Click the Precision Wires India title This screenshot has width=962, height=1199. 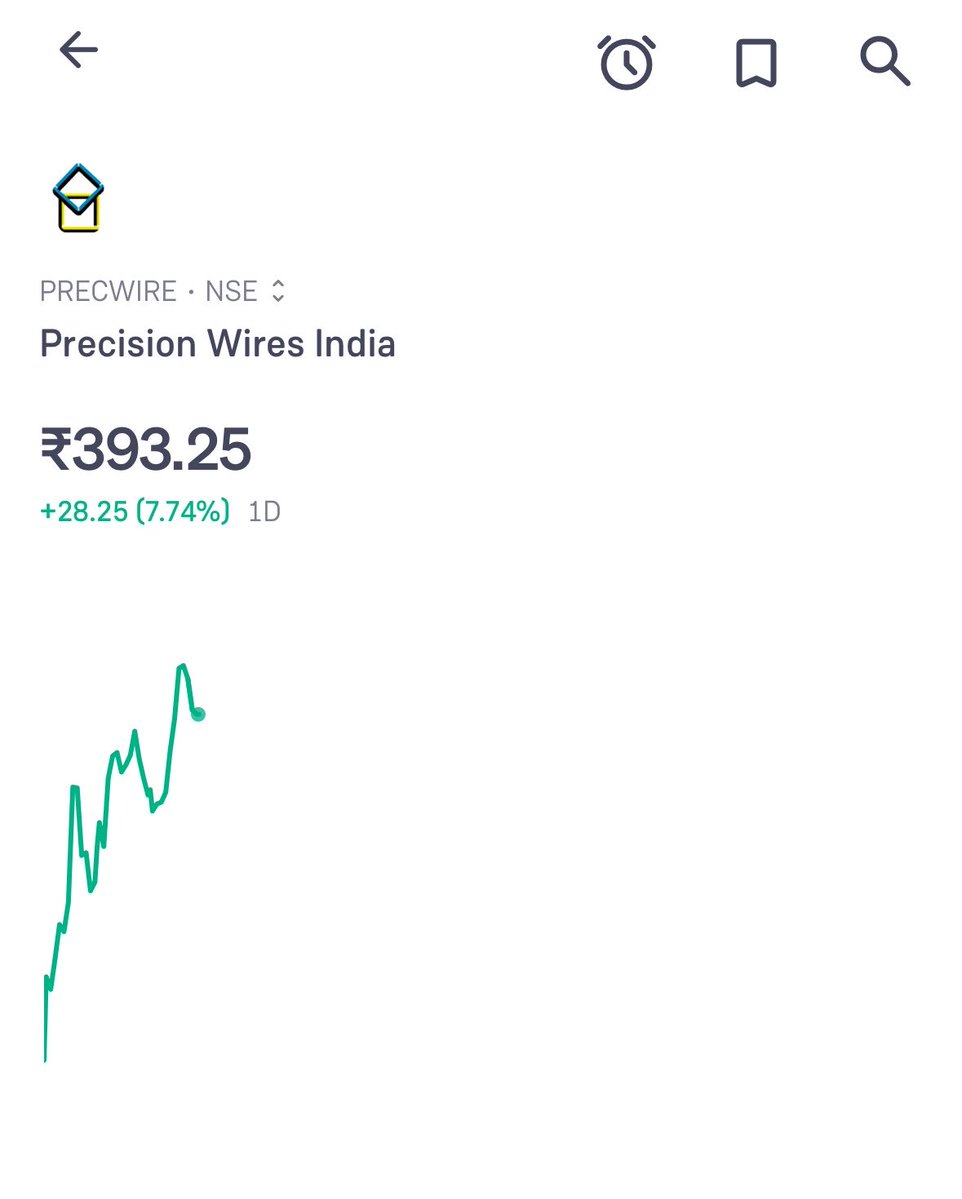(217, 344)
